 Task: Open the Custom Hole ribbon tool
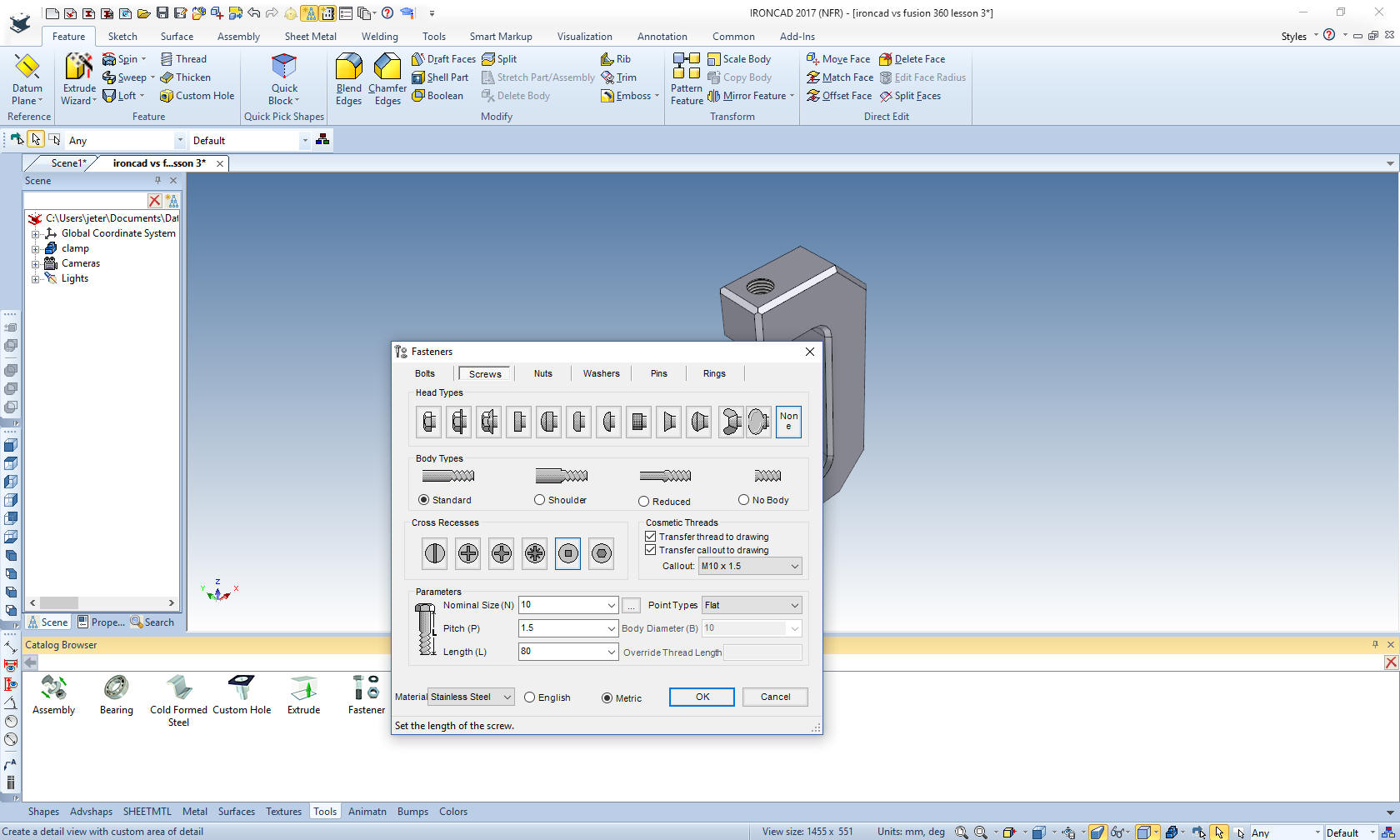(x=197, y=96)
